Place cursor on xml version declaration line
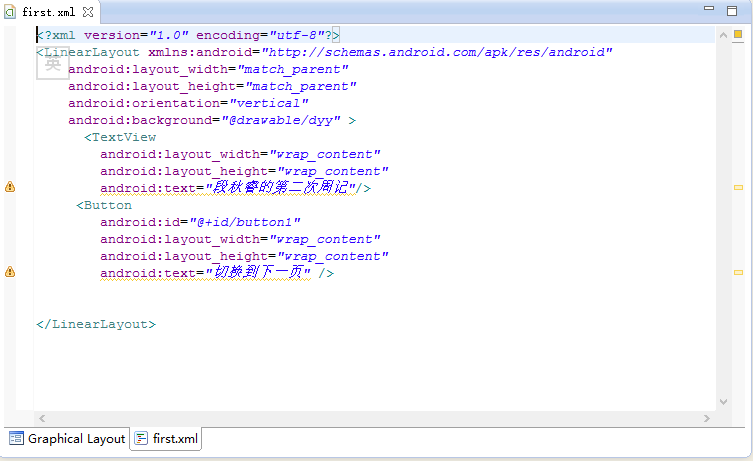This screenshot has width=753, height=461. pos(188,35)
